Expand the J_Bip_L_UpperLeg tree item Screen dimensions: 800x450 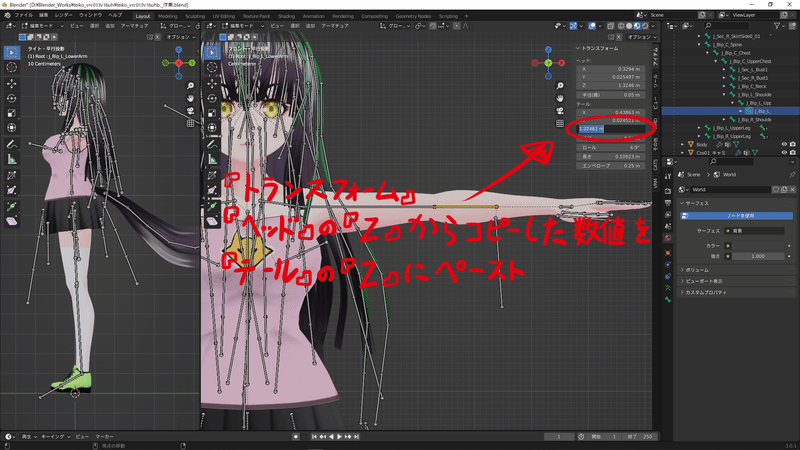tap(699, 128)
